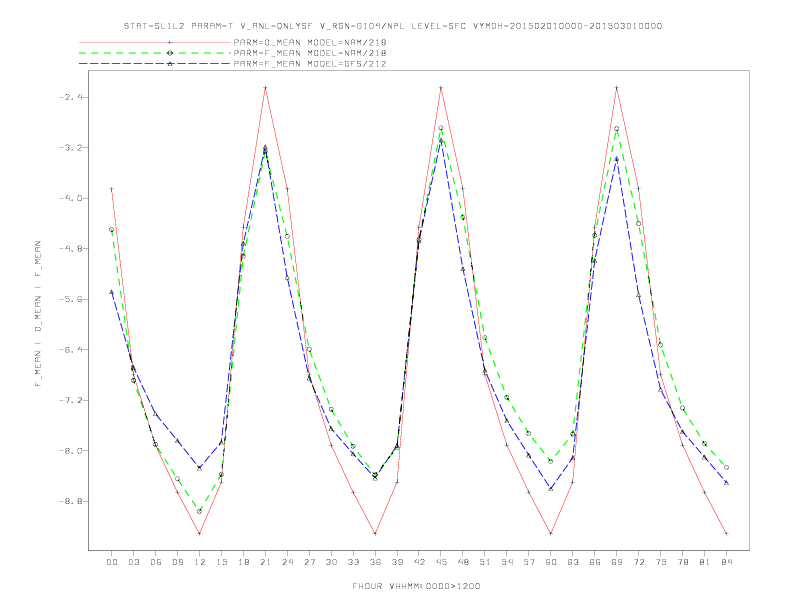
Task: Click the x-axis tick label 00
Action: click(112, 562)
